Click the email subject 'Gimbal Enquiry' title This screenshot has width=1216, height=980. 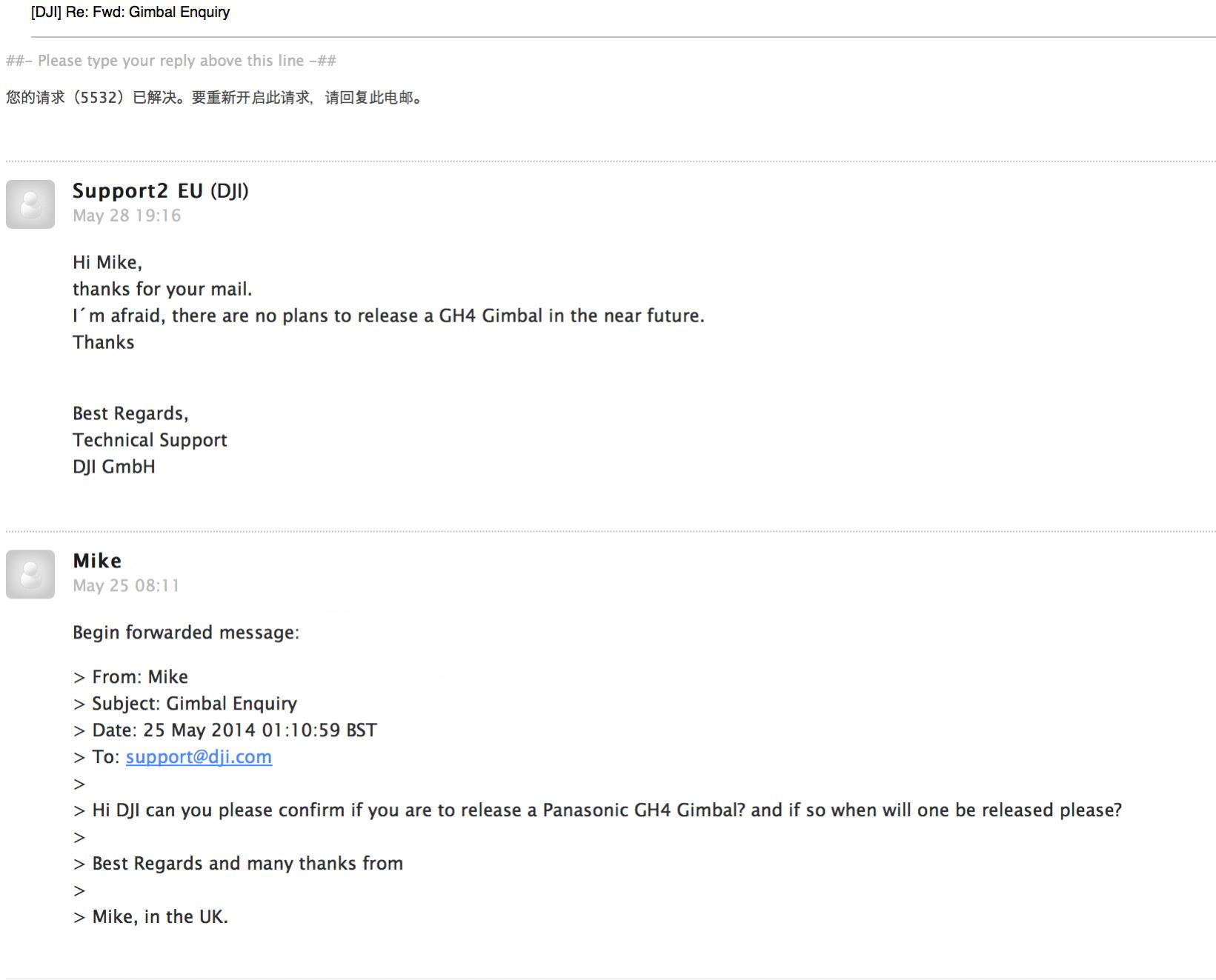pyautogui.click(x=130, y=12)
